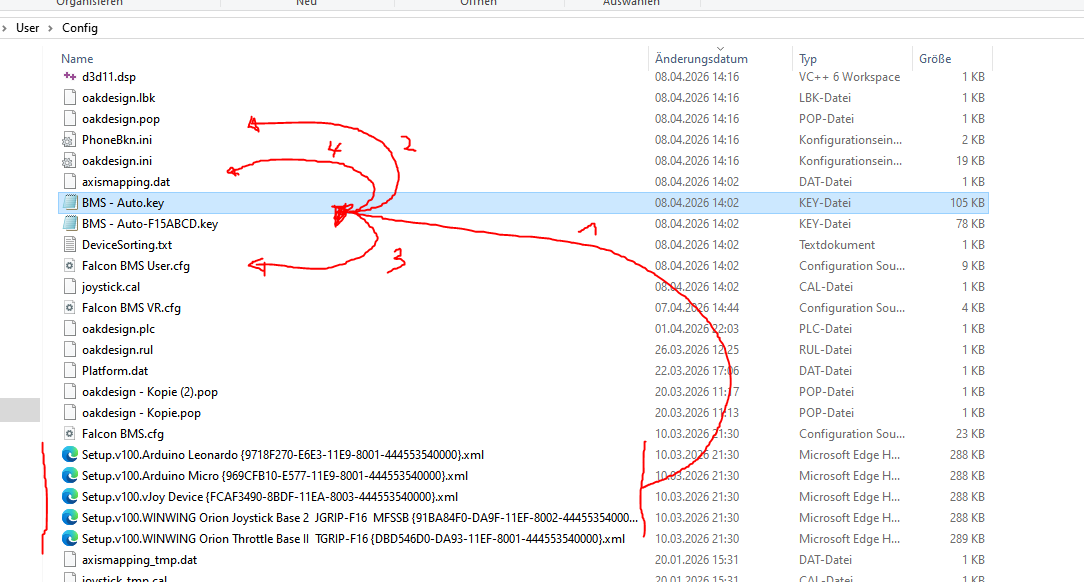The height and width of the screenshot is (582, 1084).
Task: Click the BMS - Auto.key file icon
Action: 69,203
